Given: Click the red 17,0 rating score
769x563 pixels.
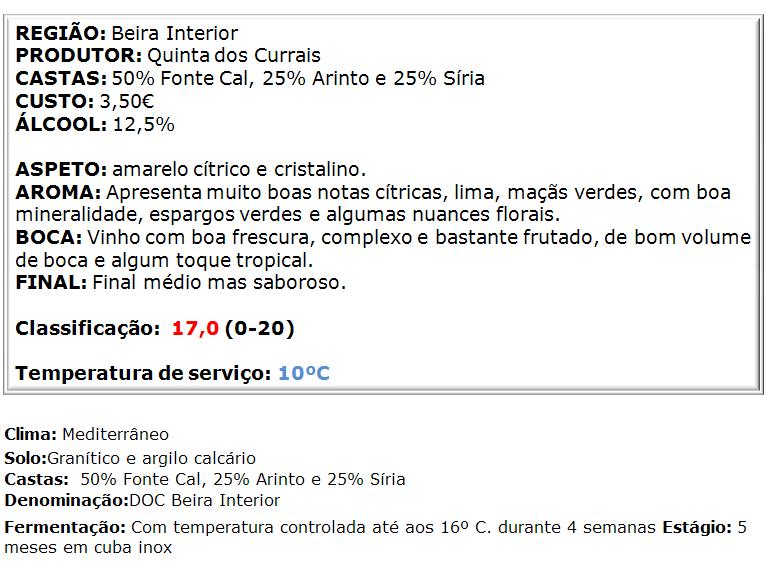Looking at the screenshot, I should pos(195,328).
